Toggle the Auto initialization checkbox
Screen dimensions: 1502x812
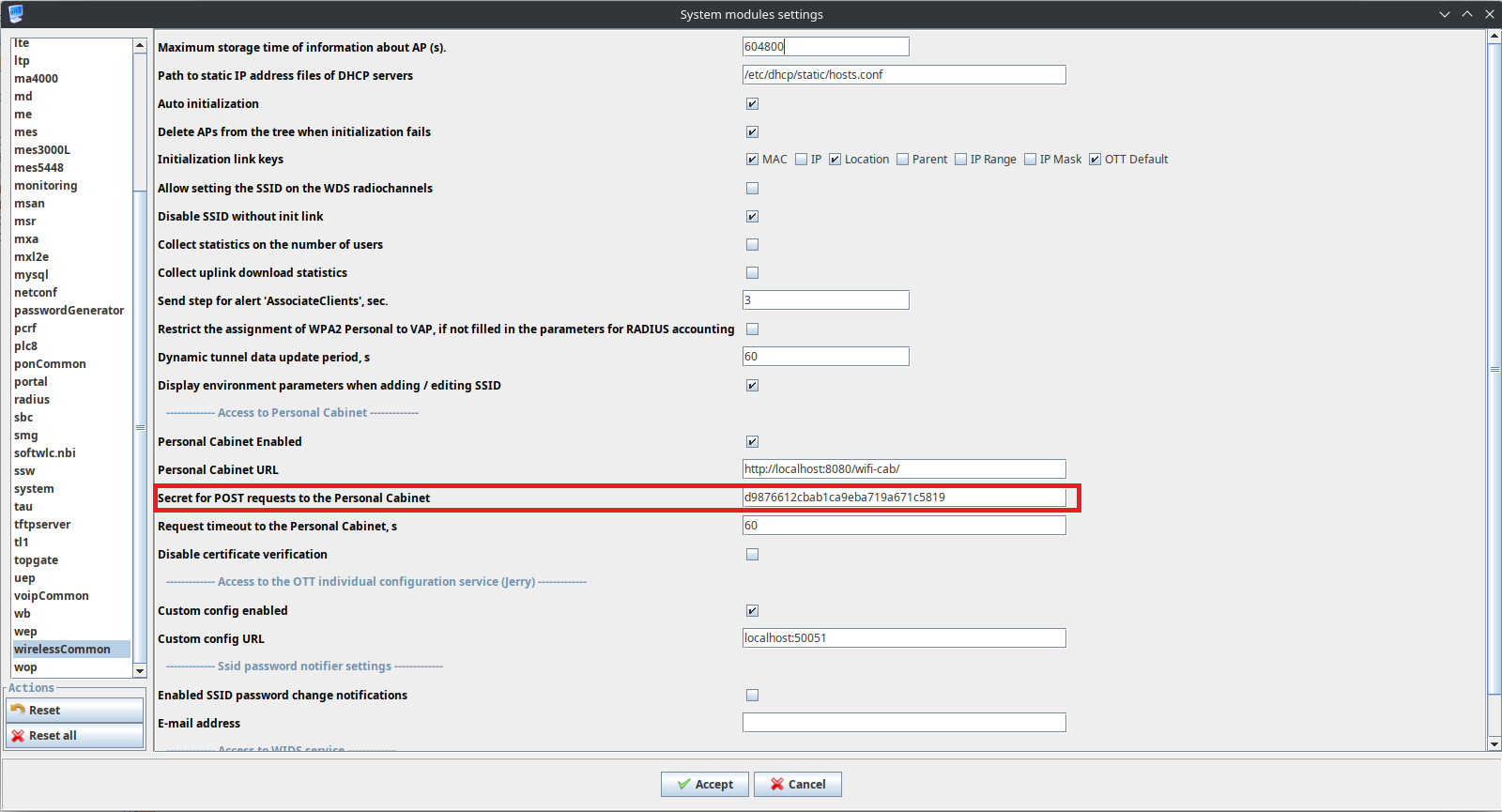(x=752, y=104)
